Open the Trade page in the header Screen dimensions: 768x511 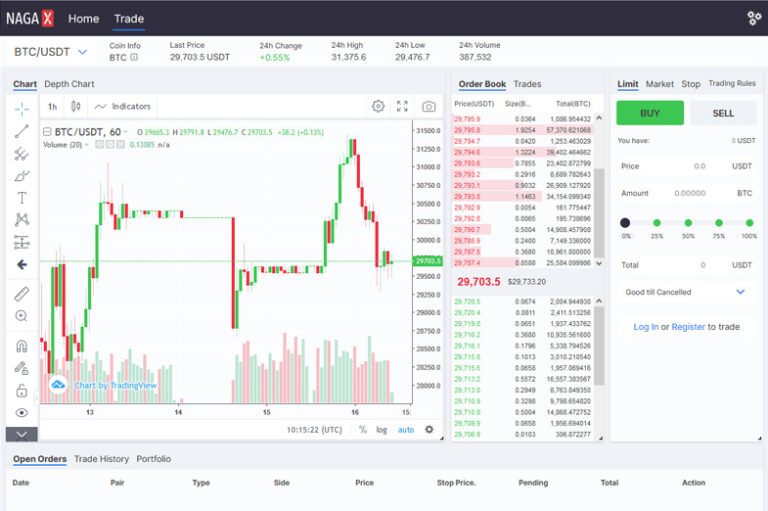(x=129, y=19)
